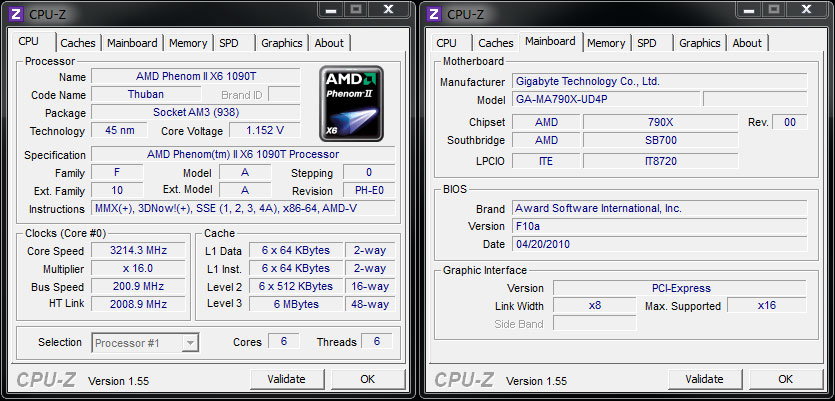Image resolution: width=835 pixels, height=401 pixels.
Task: Select Mainboard tab in right window
Action: [550, 42]
